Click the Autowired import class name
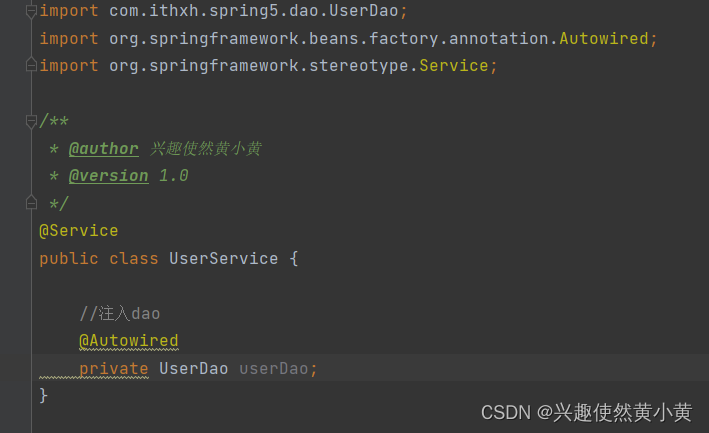709x433 pixels. 604,38
